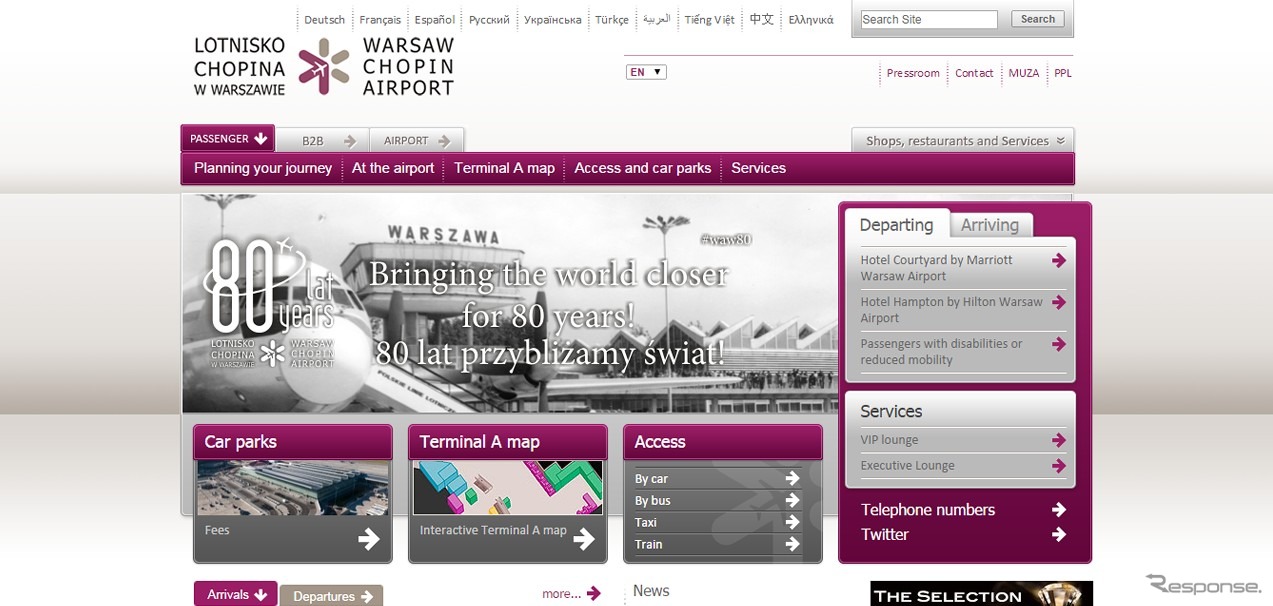Switch language to Tiếng Việt

(x=710, y=20)
